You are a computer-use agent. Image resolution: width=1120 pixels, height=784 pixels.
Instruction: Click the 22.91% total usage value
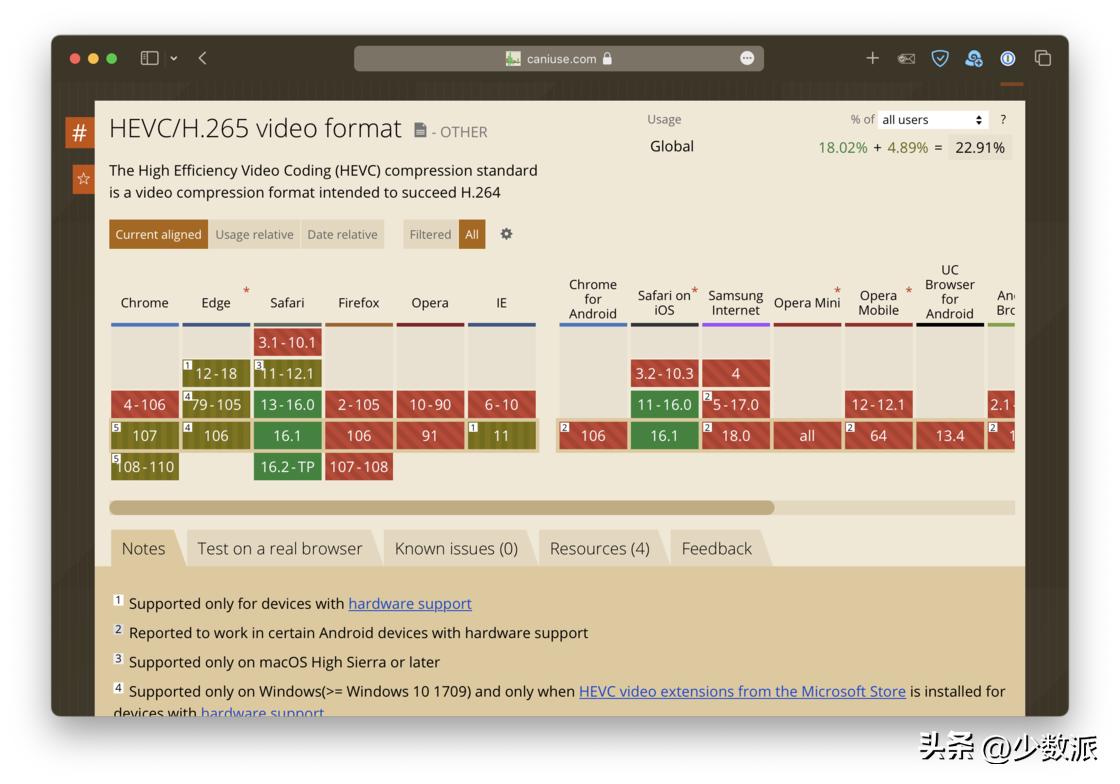980,148
